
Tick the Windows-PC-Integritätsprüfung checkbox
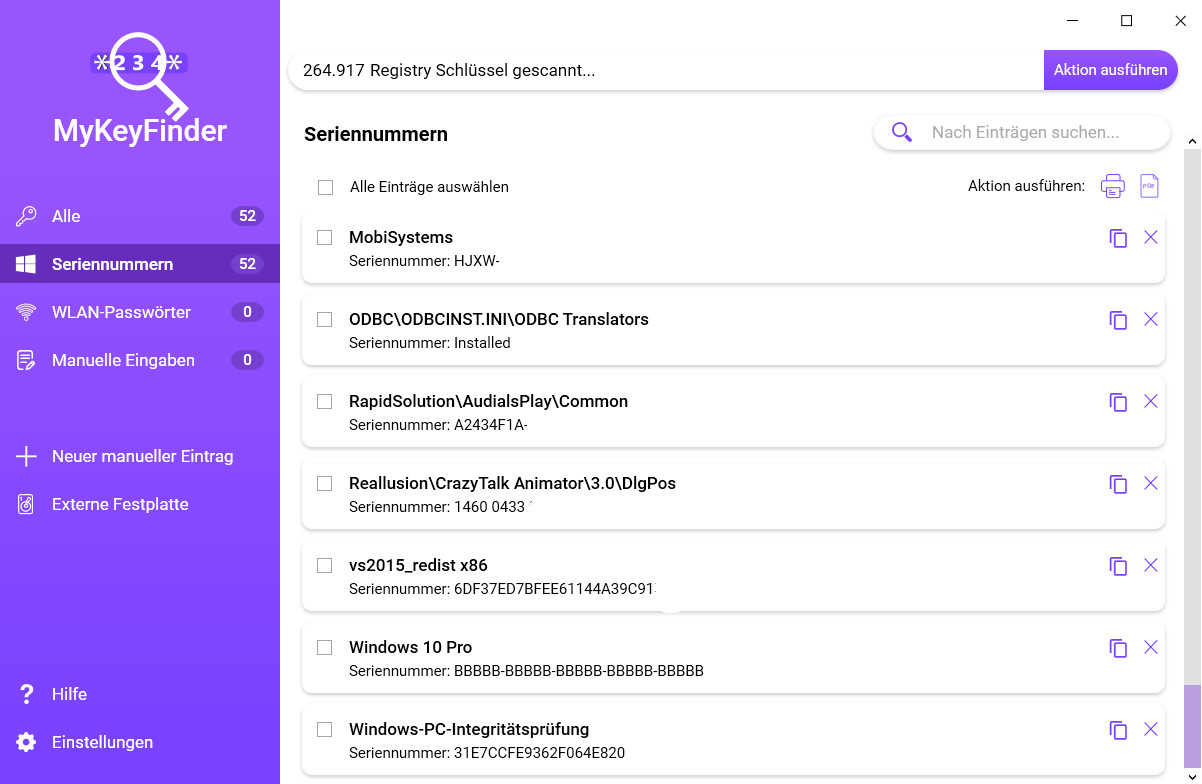324,729
